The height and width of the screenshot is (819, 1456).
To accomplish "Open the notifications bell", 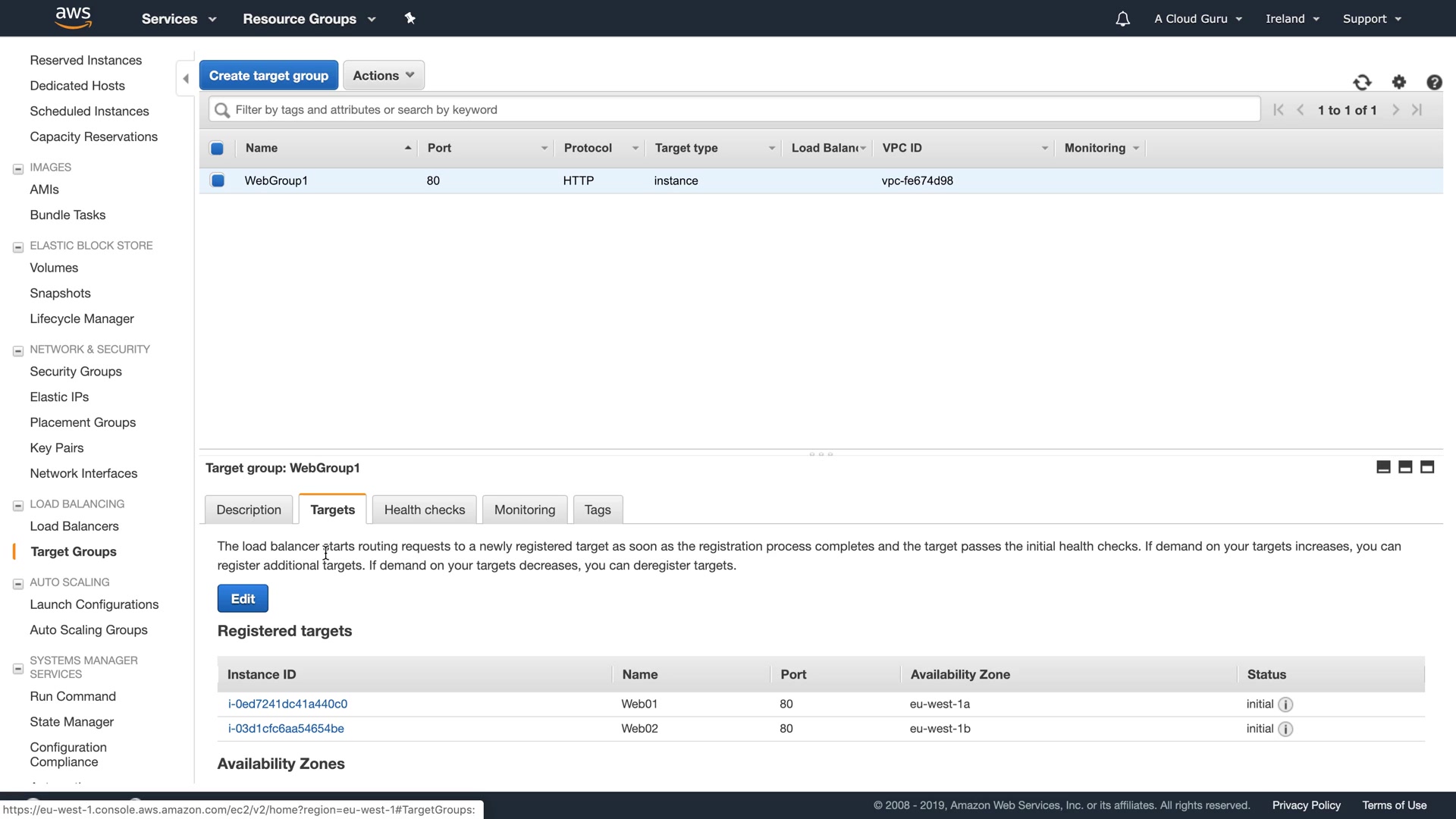I will click(x=1122, y=19).
